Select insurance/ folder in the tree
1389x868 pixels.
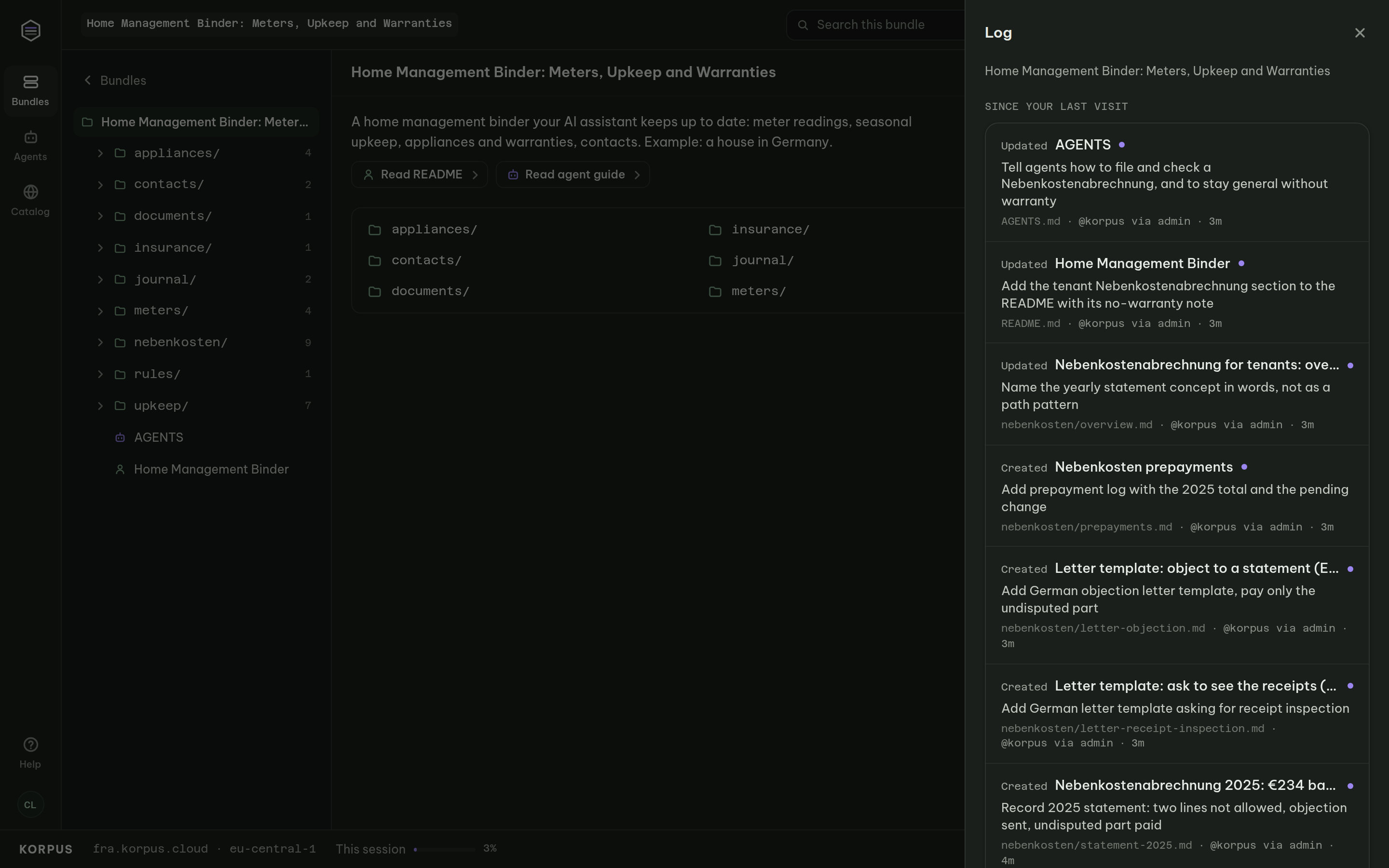196,247
